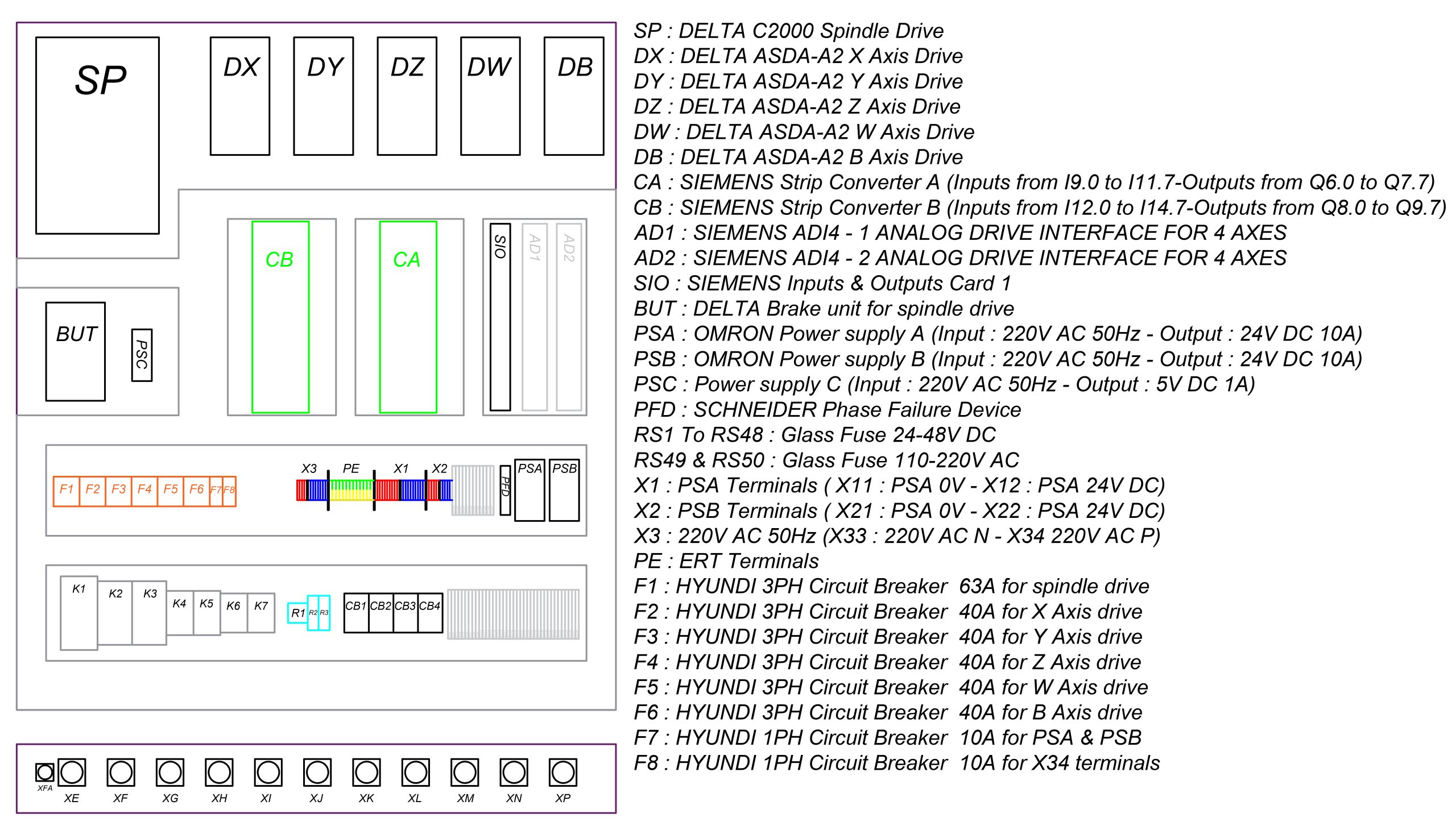Select the CB3 breaker box

[x=405, y=613]
